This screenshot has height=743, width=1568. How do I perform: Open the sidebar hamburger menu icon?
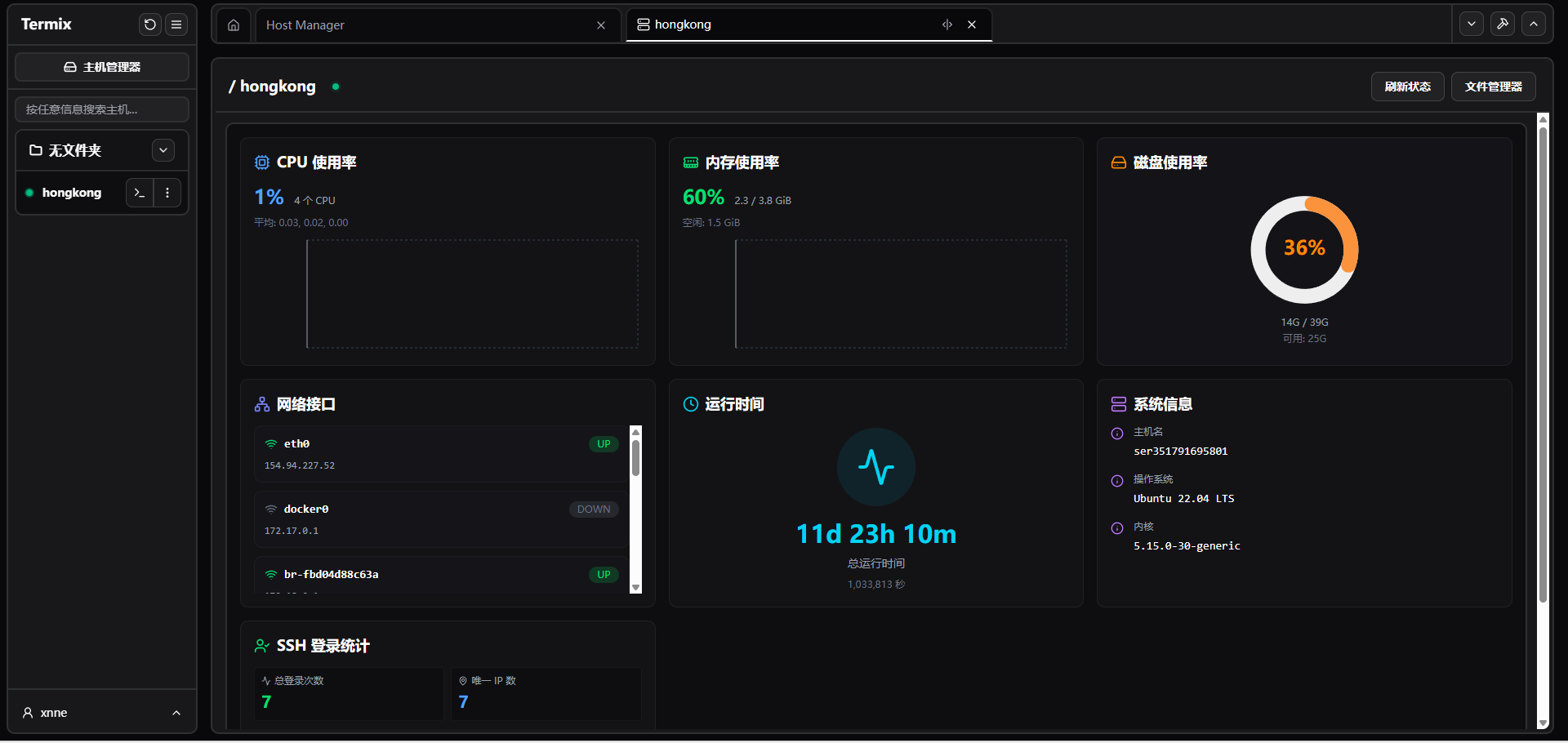pos(176,24)
